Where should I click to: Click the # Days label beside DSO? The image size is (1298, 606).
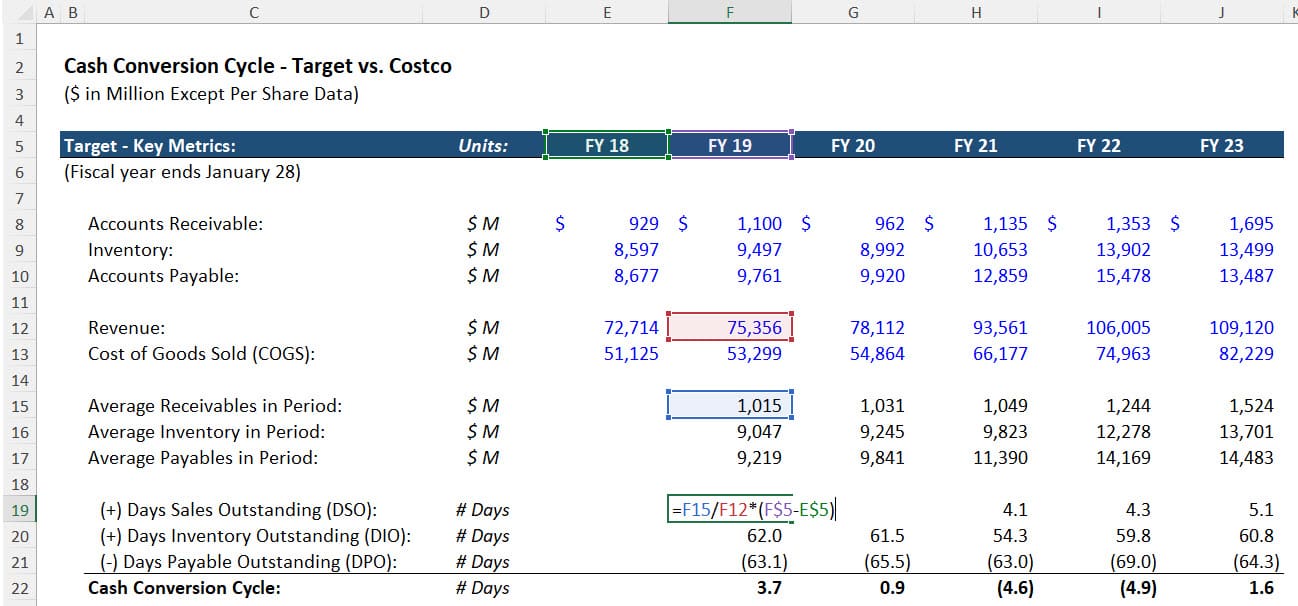click(484, 510)
